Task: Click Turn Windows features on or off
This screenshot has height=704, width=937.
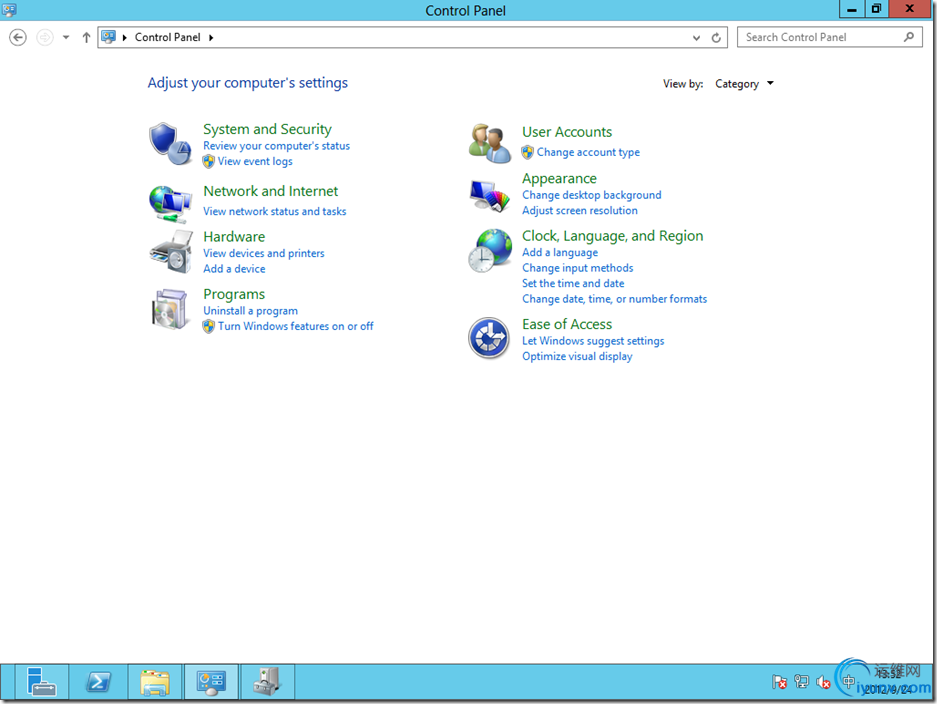Action: click(296, 326)
